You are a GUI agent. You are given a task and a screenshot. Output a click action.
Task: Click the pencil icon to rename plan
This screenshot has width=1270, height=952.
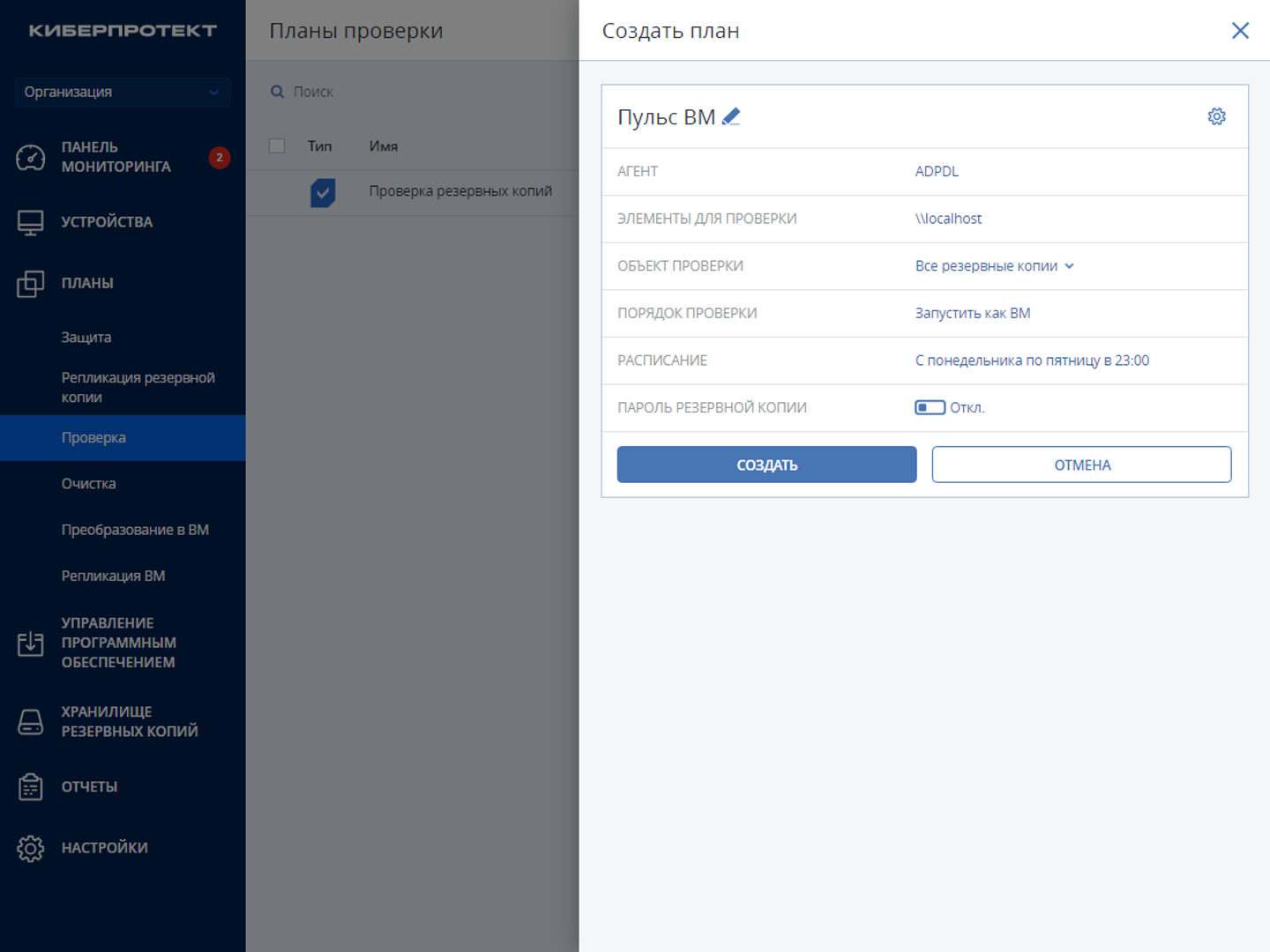731,117
